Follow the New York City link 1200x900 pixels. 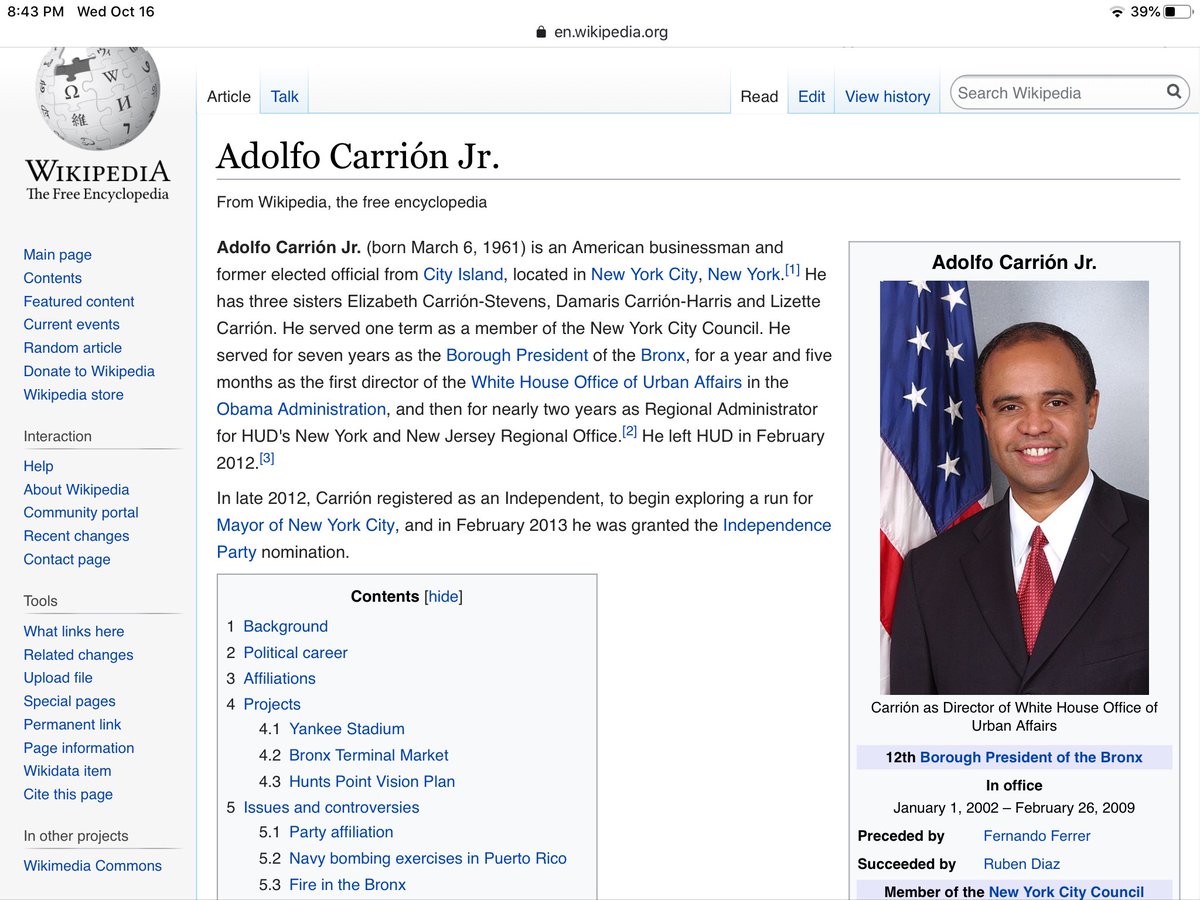pyautogui.click(x=645, y=274)
